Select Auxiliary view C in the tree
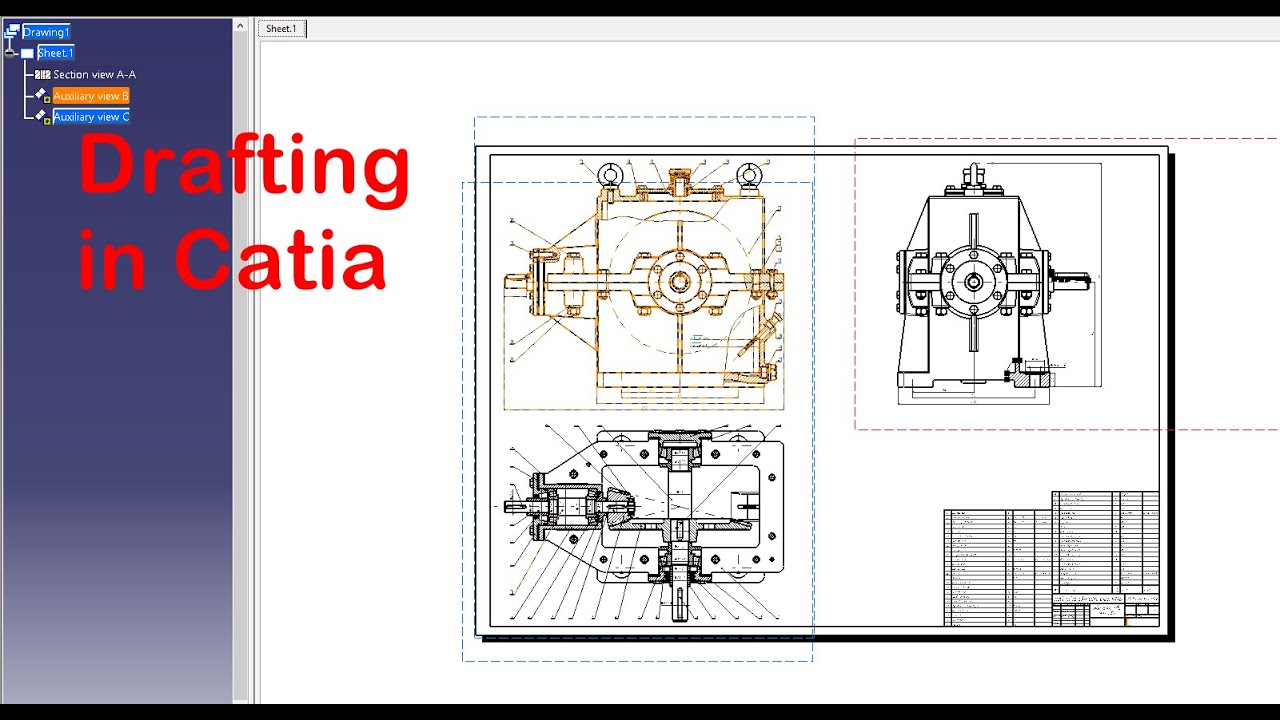 tap(91, 117)
